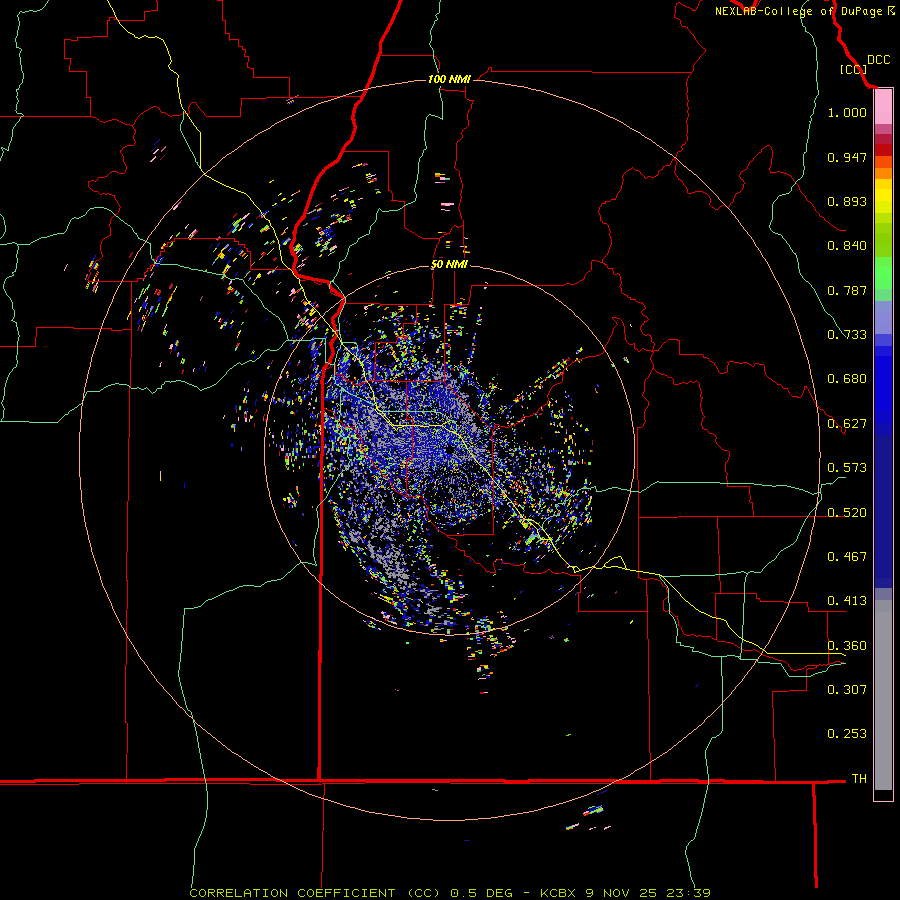Click the 0.893 color scale value
Viewport: 900px width, 900px height.
point(847,201)
